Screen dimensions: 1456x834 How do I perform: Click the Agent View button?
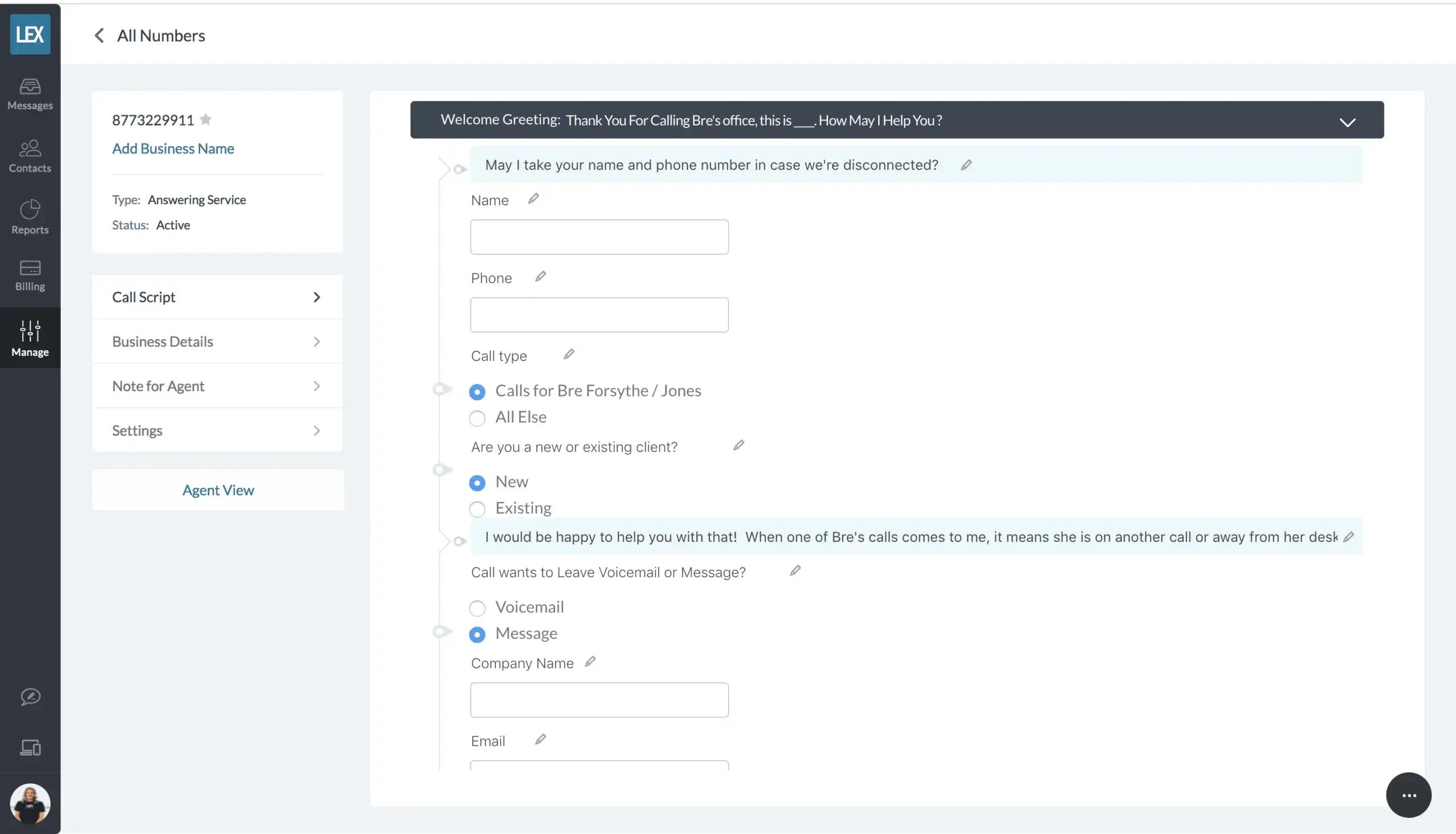tap(218, 489)
